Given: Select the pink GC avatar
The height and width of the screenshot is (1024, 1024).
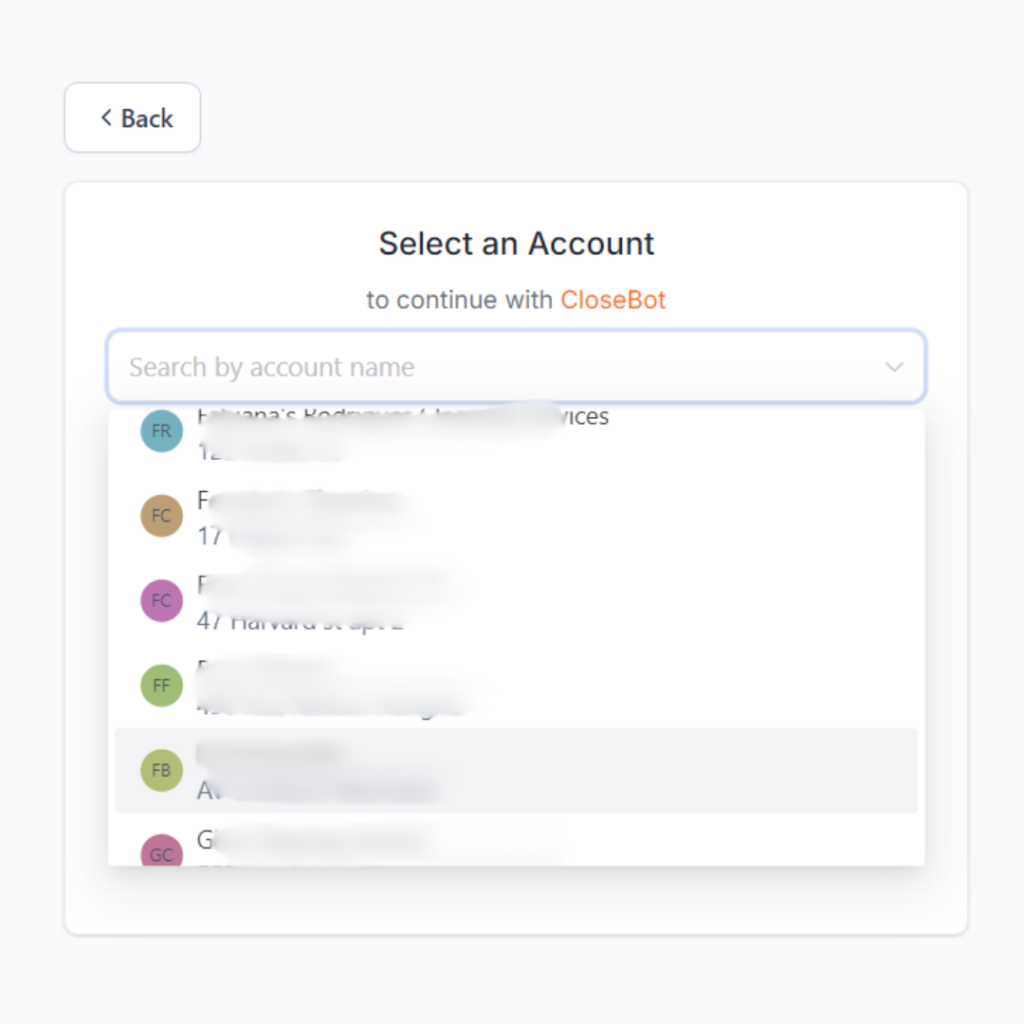Looking at the screenshot, I should (x=161, y=850).
